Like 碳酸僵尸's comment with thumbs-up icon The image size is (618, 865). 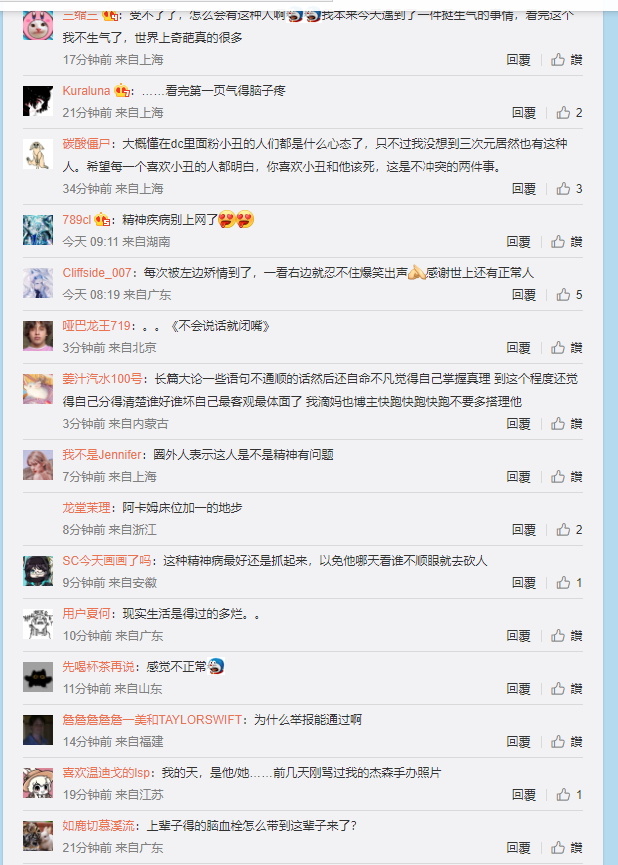pos(569,189)
